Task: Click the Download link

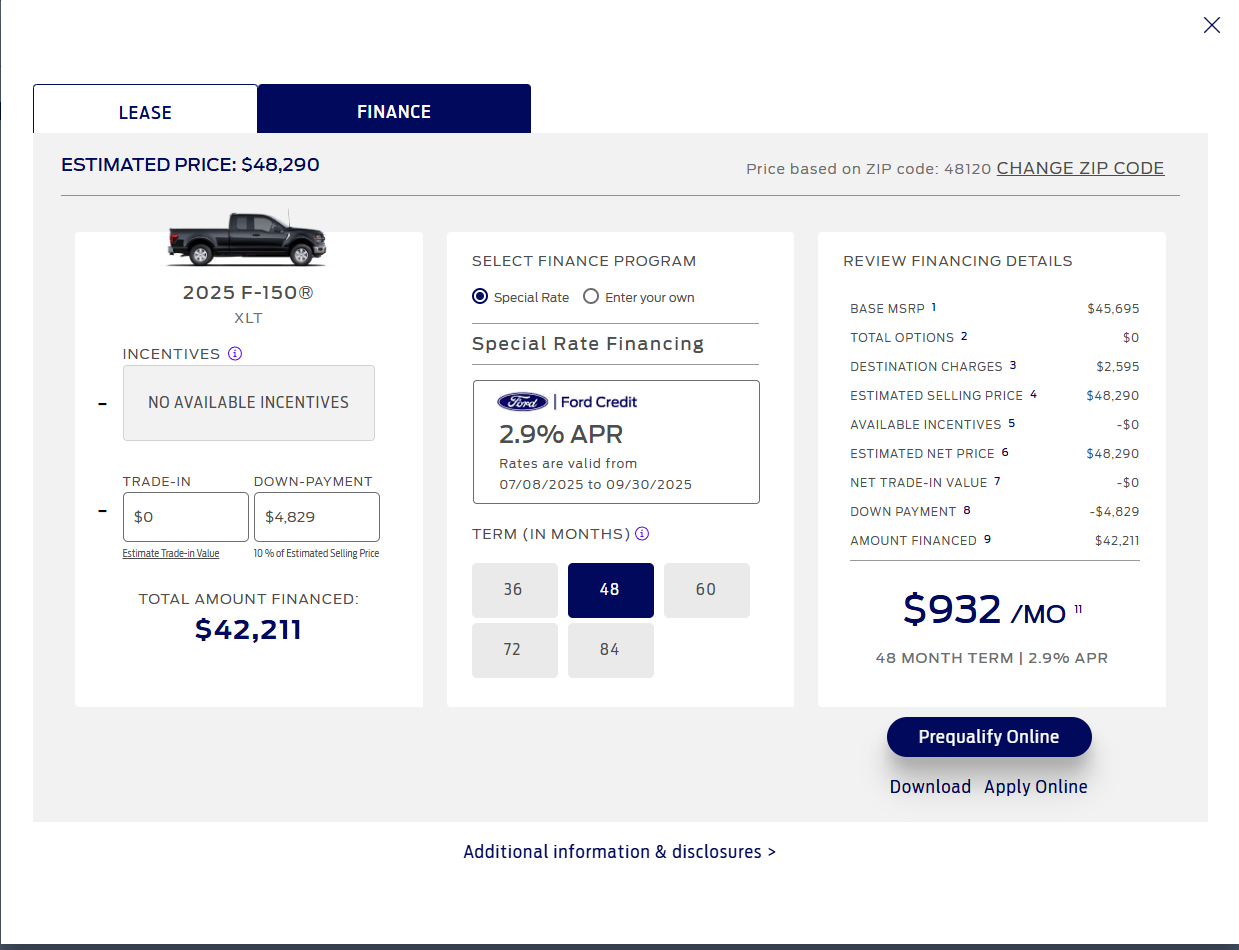Action: click(x=930, y=787)
